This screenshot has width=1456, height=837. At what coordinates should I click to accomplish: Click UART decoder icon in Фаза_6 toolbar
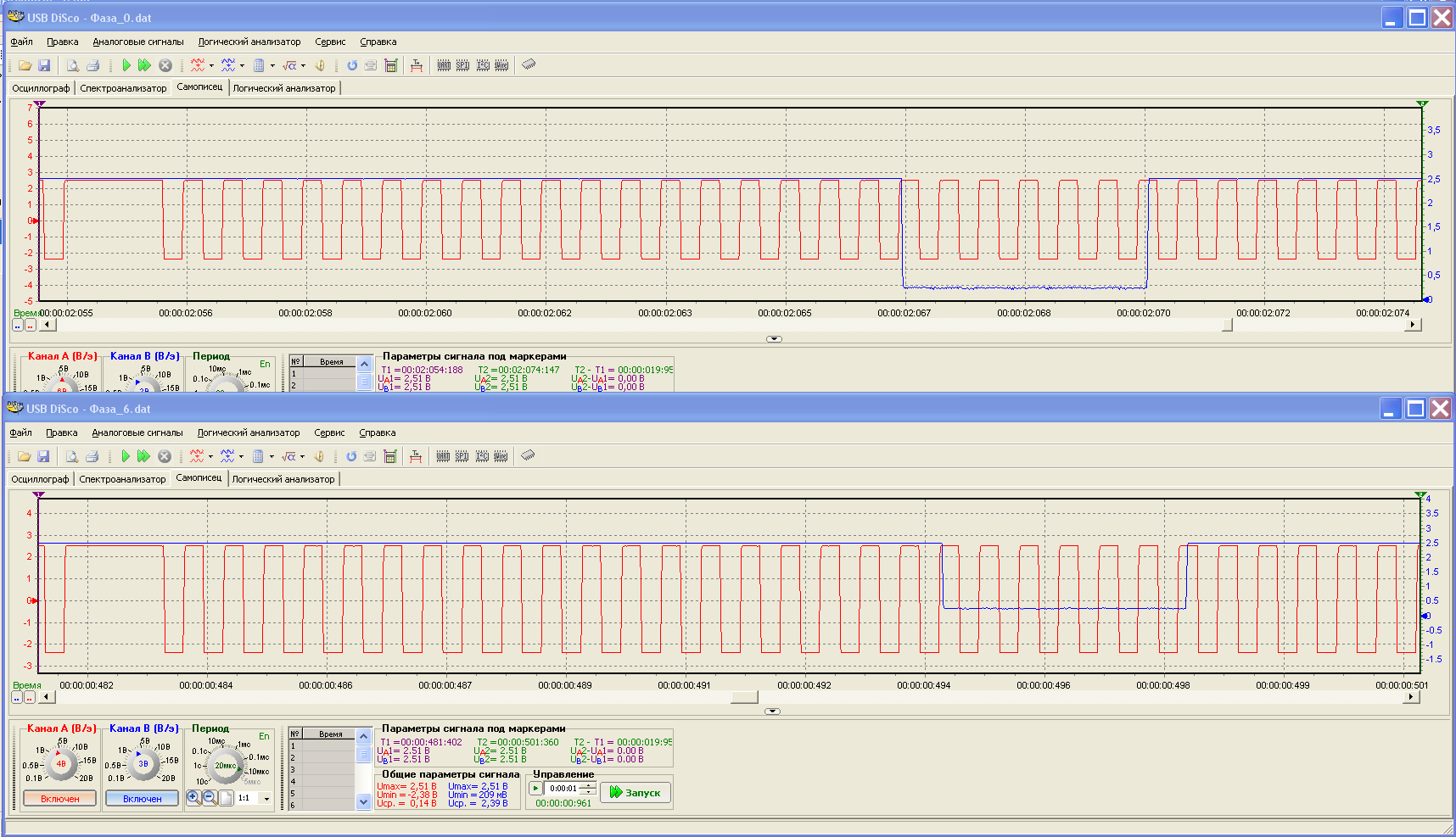click(443, 456)
